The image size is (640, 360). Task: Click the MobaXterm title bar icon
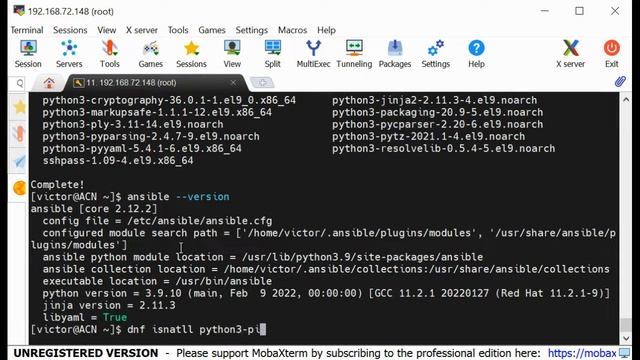tap(19, 11)
